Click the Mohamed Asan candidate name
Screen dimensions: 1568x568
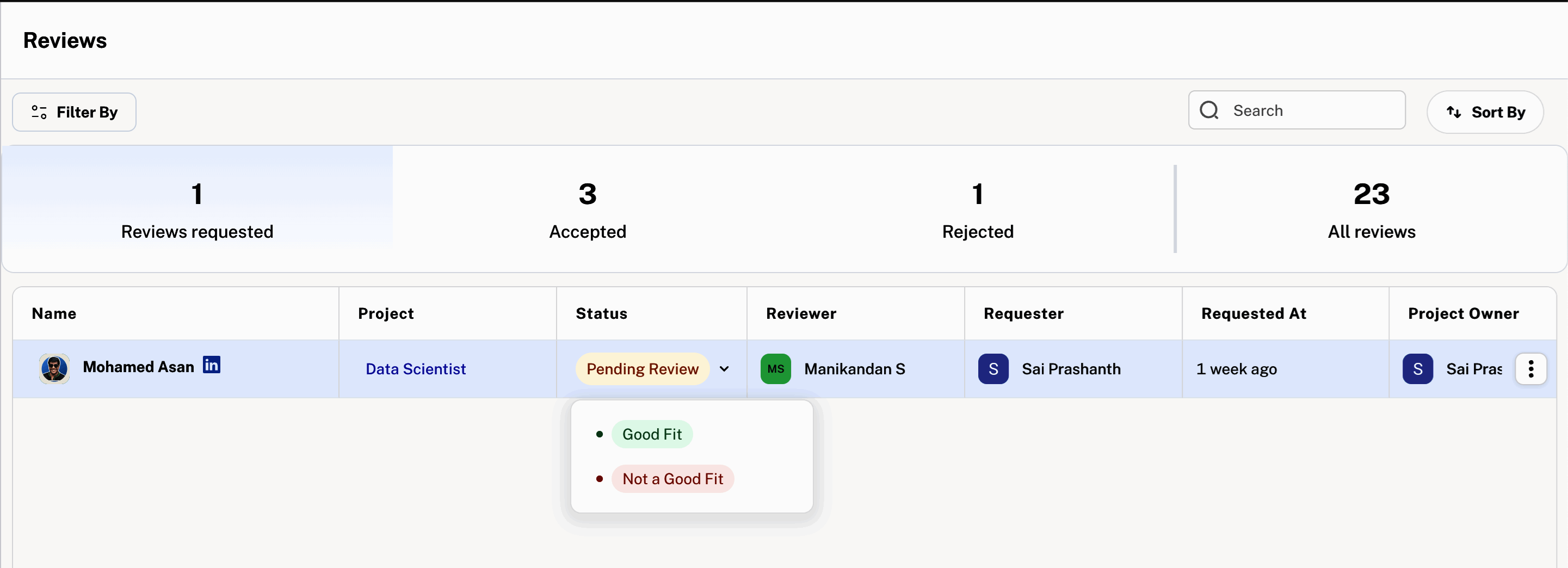138,367
